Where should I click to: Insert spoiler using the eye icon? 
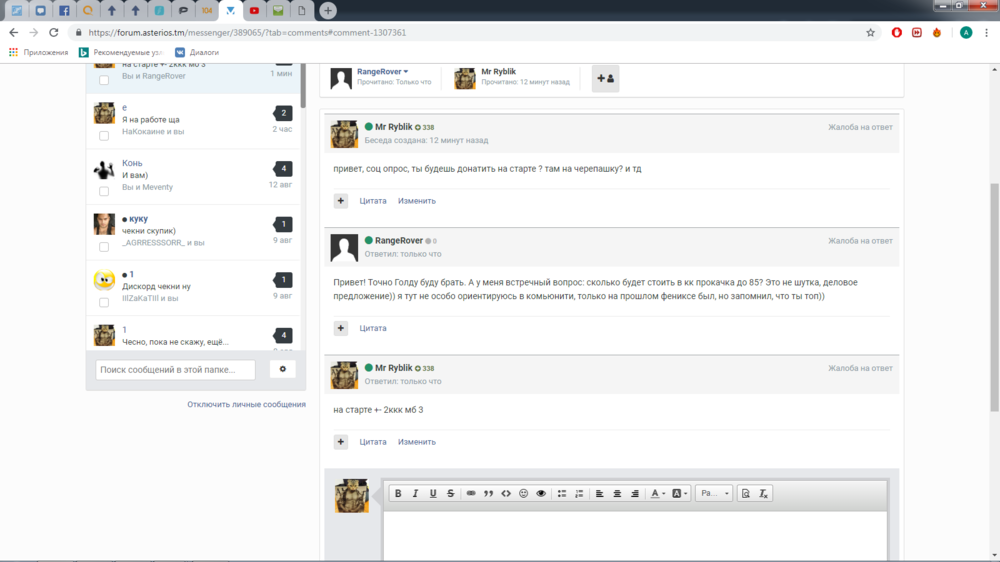[x=541, y=493]
